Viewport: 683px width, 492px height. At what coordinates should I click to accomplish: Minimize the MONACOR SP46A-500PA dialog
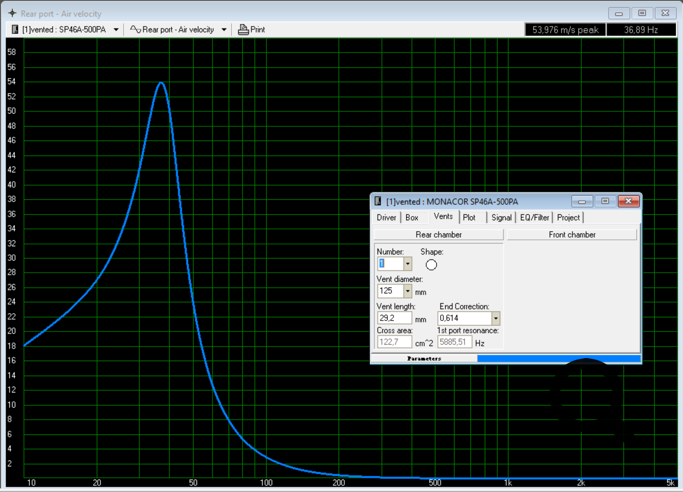point(583,201)
